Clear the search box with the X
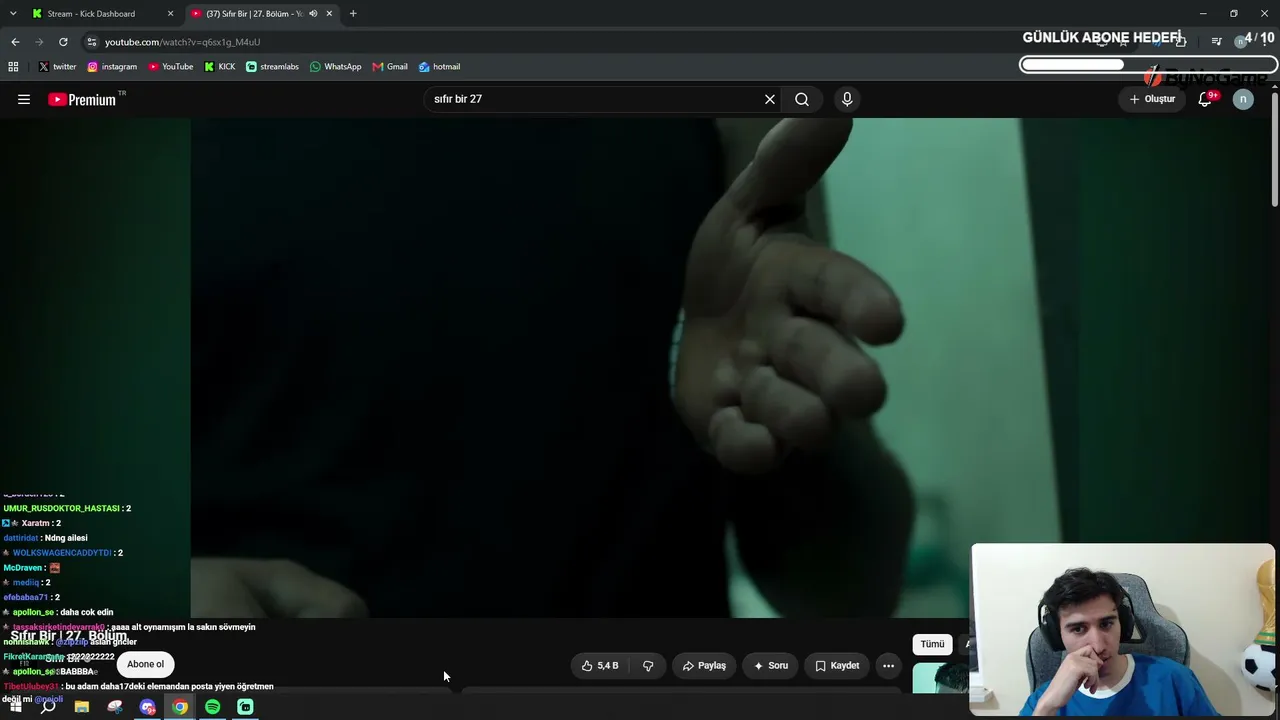 [770, 99]
